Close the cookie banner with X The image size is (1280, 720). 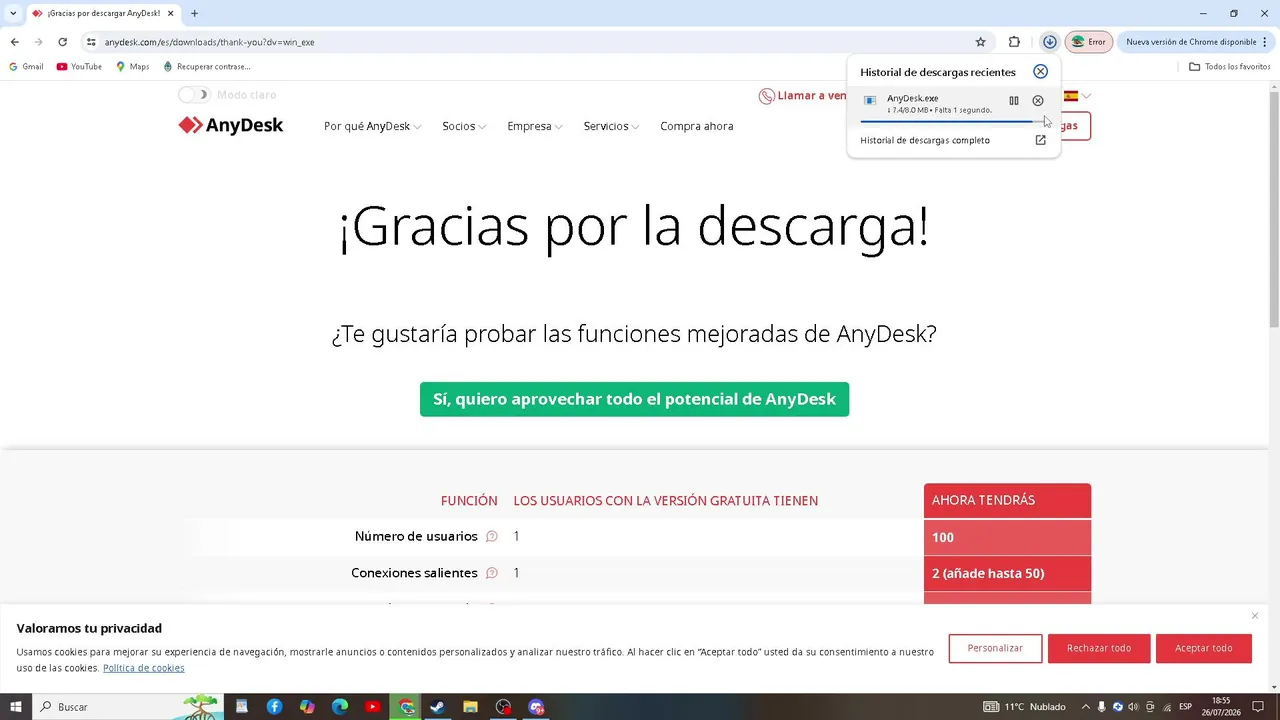pyautogui.click(x=1255, y=616)
